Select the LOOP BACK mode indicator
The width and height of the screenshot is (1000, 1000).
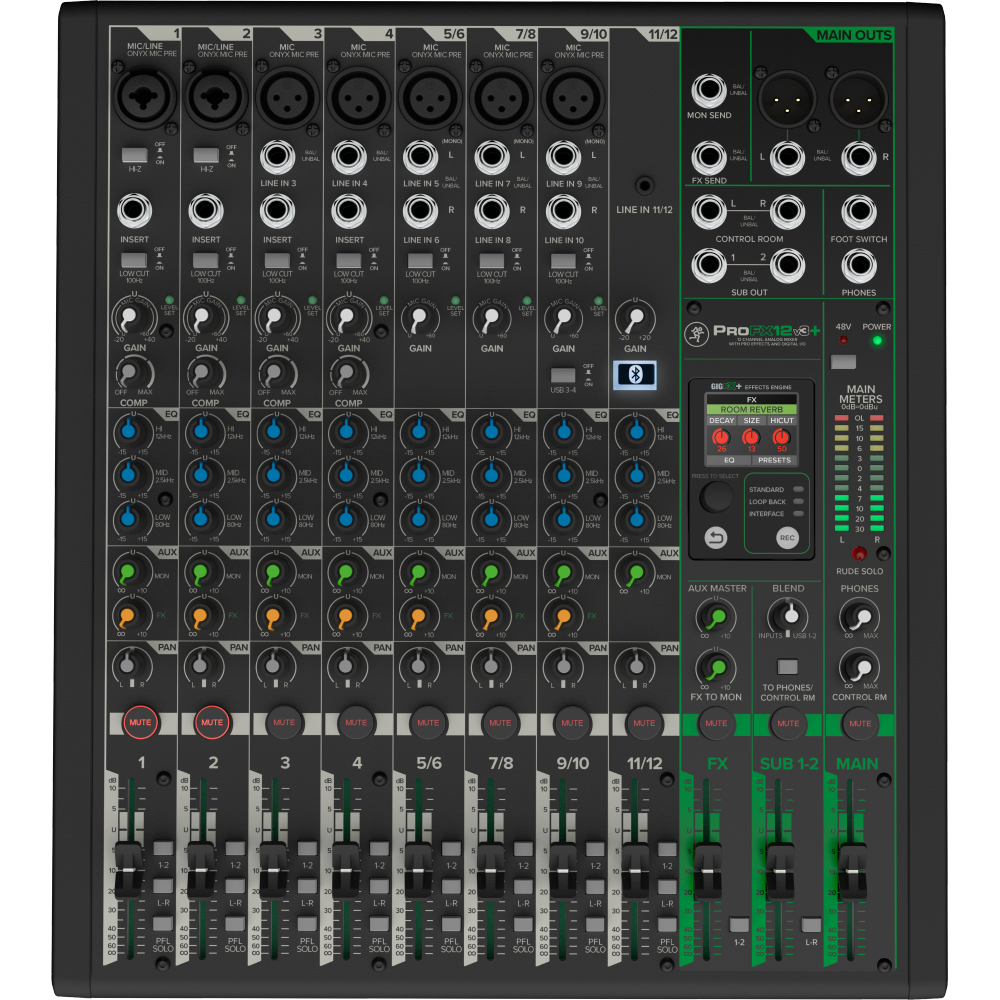click(x=798, y=501)
